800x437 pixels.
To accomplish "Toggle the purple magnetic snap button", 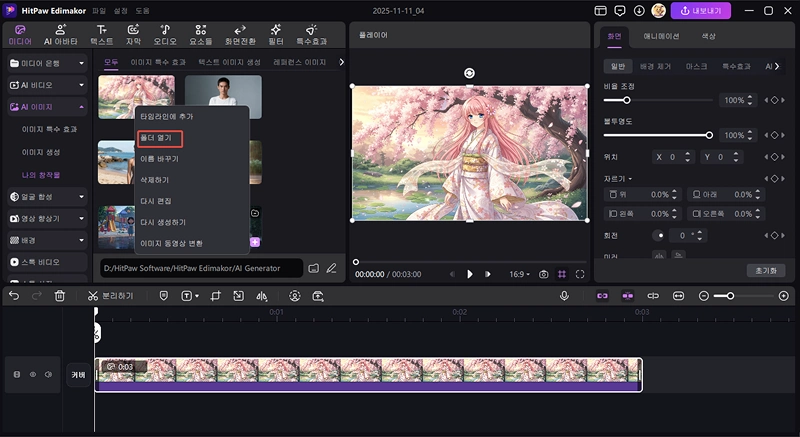I will click(602, 296).
